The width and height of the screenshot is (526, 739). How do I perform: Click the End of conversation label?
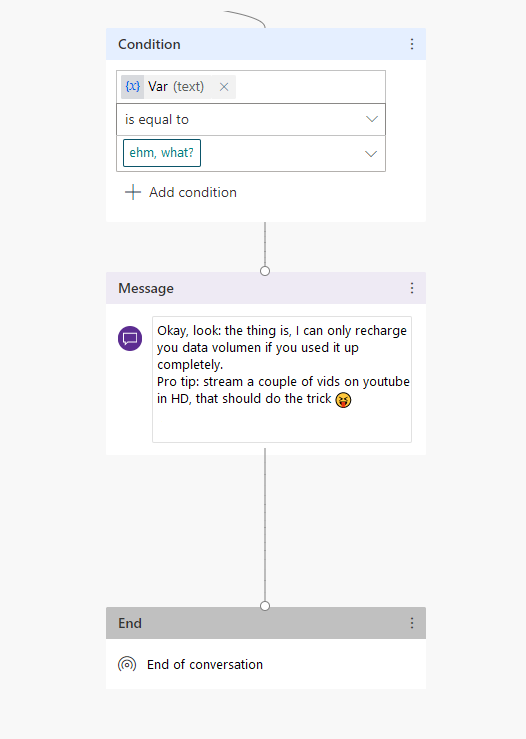(205, 665)
